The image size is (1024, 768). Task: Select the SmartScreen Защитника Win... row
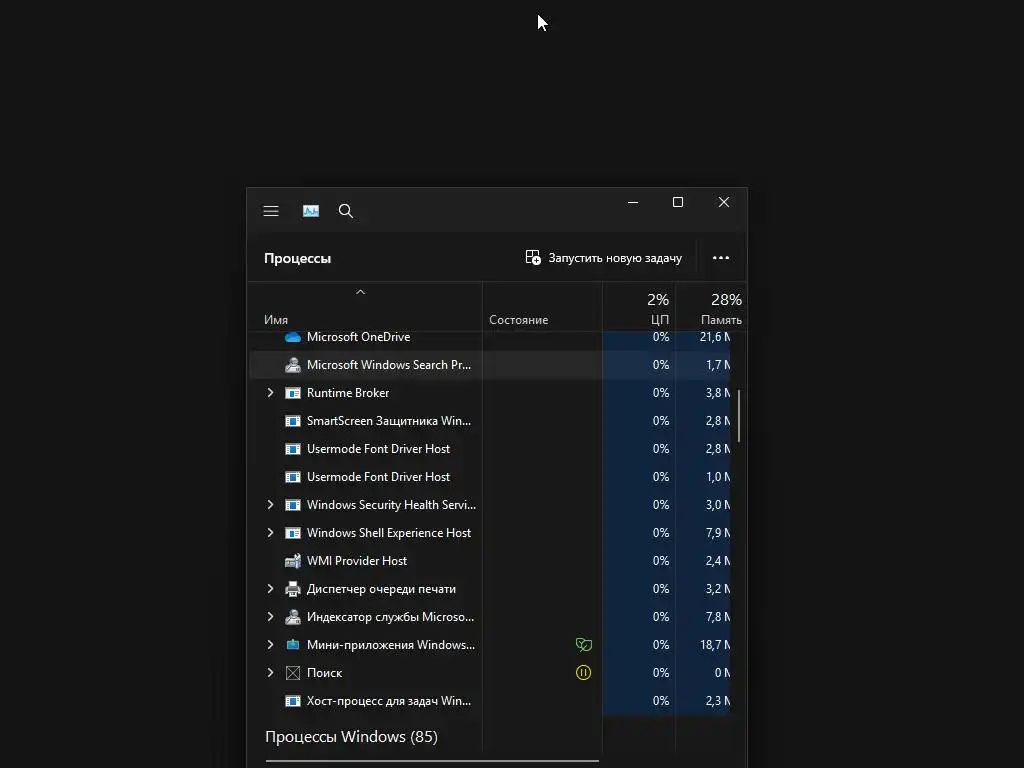point(490,421)
